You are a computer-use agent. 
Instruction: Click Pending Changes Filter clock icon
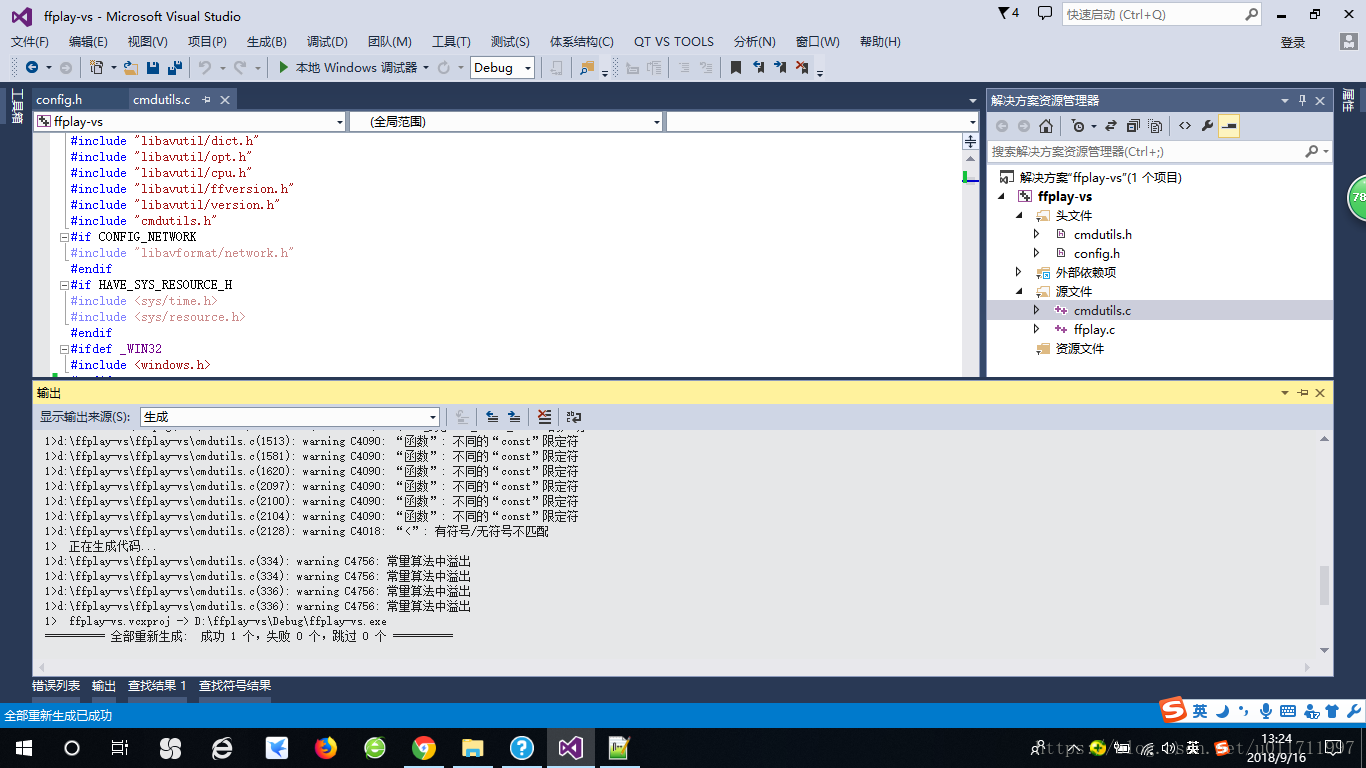coord(1077,126)
